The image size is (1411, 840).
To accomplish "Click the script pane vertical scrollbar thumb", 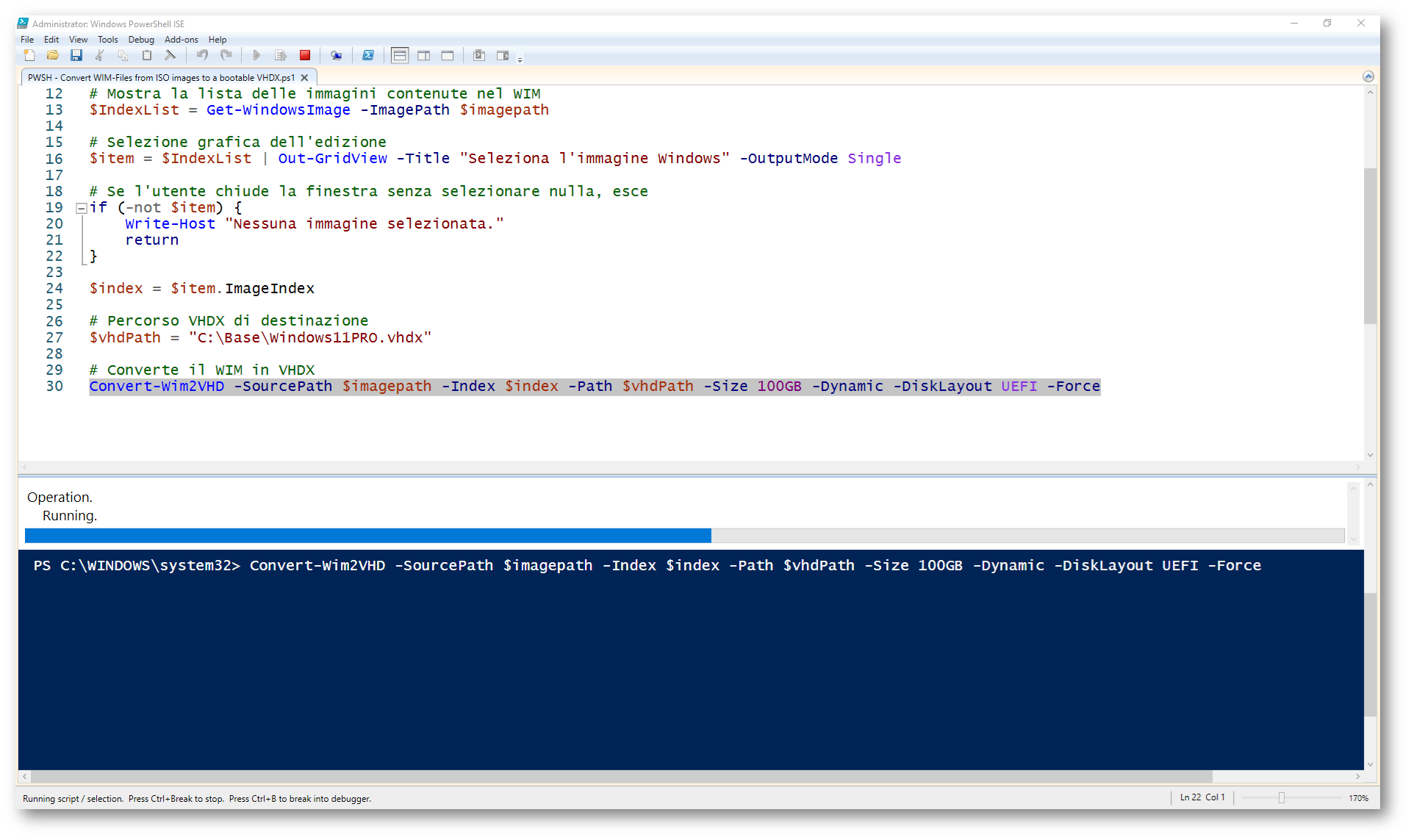I will point(1370,246).
